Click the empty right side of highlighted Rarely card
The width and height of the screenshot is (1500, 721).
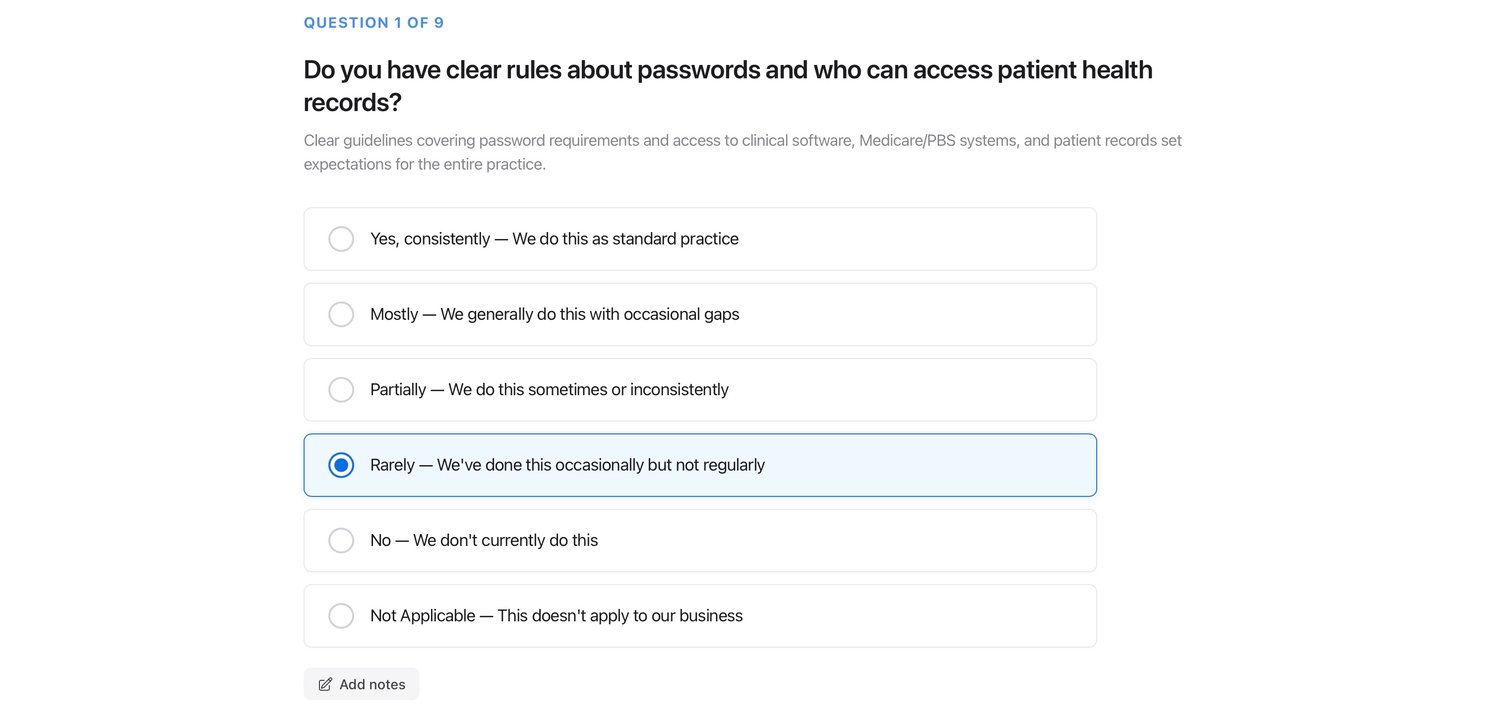[930, 465]
